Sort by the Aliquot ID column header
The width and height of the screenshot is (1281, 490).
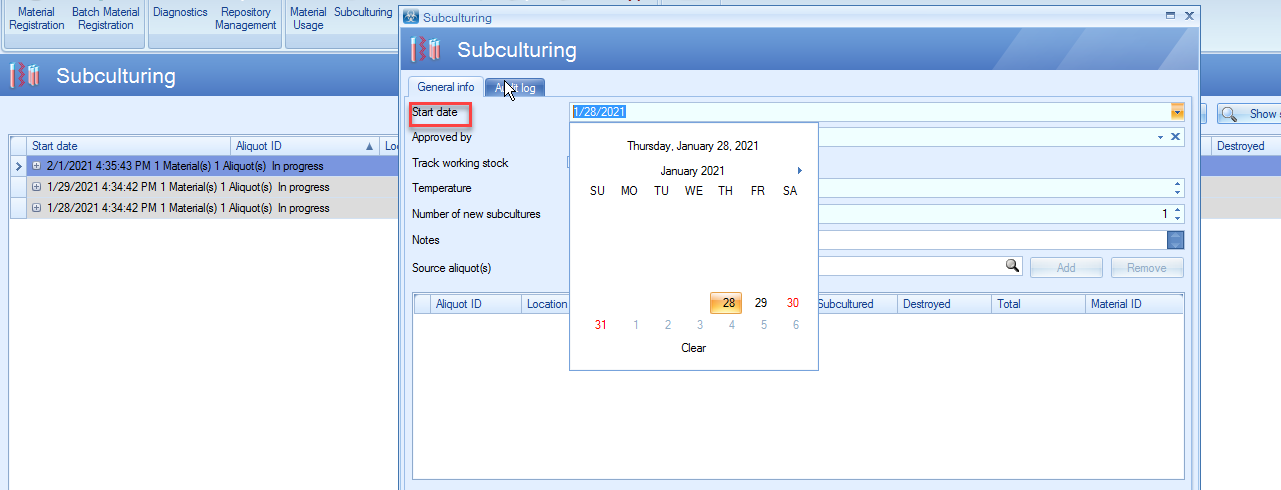tap(300, 146)
